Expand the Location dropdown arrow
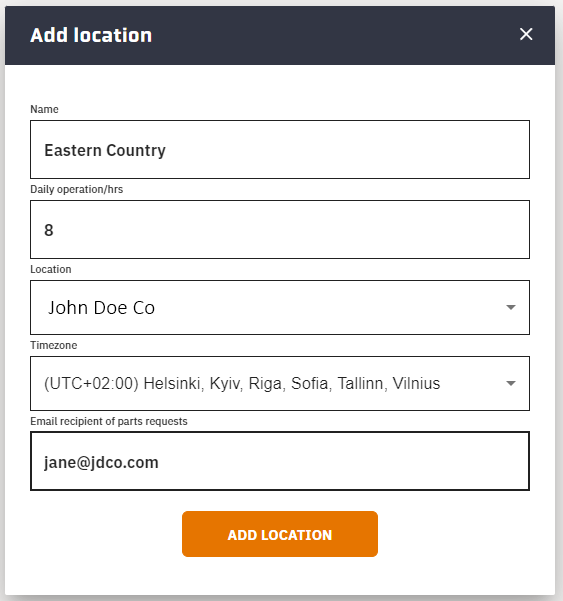This screenshot has height=601, width=563. pos(510,307)
